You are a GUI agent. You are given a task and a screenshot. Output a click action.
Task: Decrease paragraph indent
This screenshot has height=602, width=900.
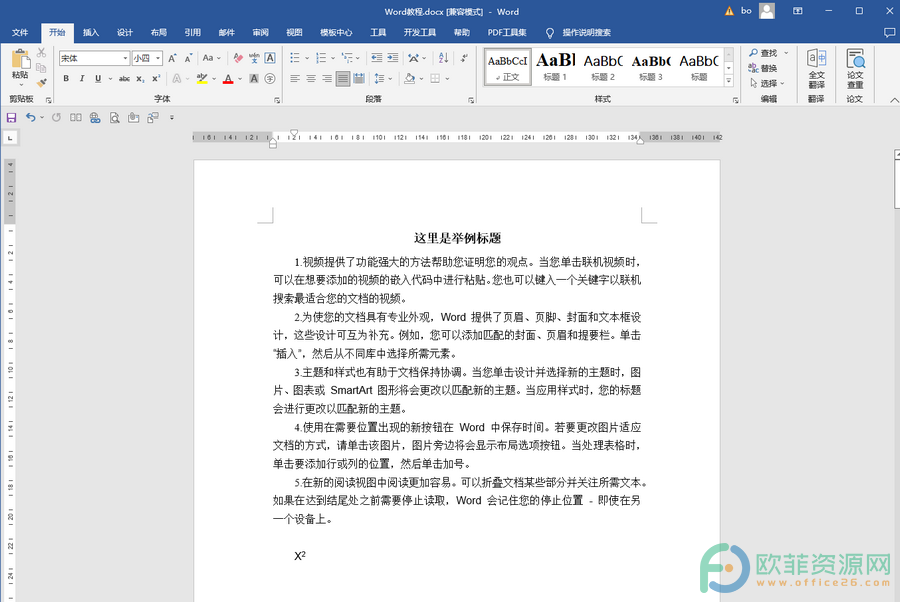pyautogui.click(x=377, y=58)
